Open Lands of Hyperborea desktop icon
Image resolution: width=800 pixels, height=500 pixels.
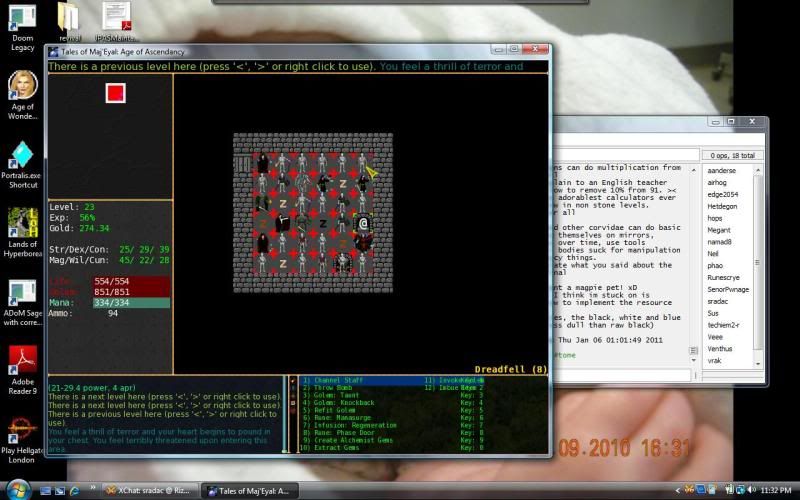tap(22, 233)
